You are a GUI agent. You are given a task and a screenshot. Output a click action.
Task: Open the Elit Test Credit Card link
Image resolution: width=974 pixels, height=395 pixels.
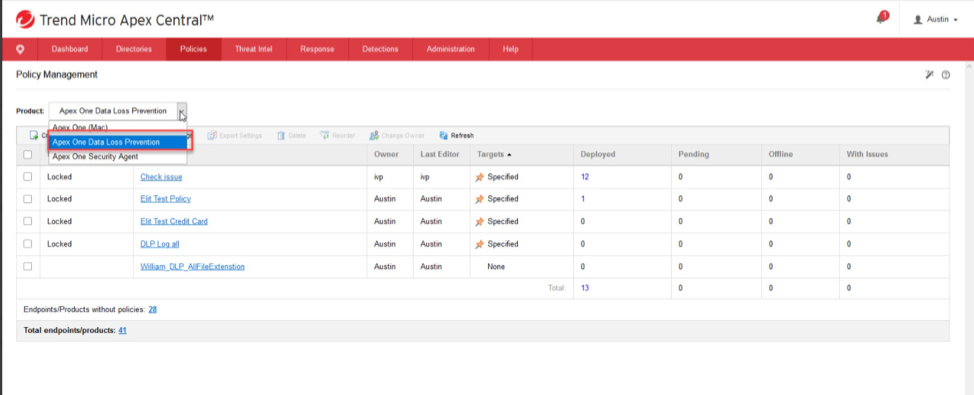point(174,222)
